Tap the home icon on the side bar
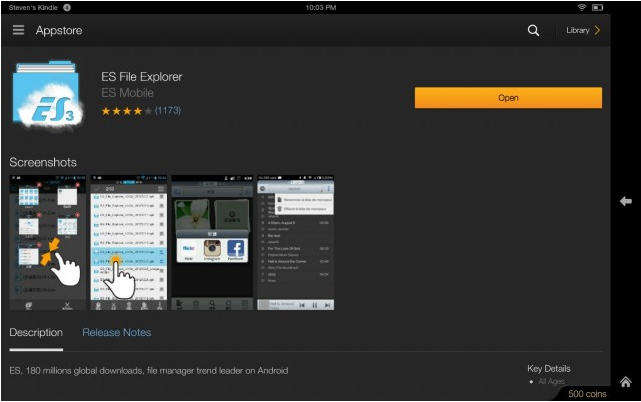The width and height of the screenshot is (641, 402). point(625,382)
